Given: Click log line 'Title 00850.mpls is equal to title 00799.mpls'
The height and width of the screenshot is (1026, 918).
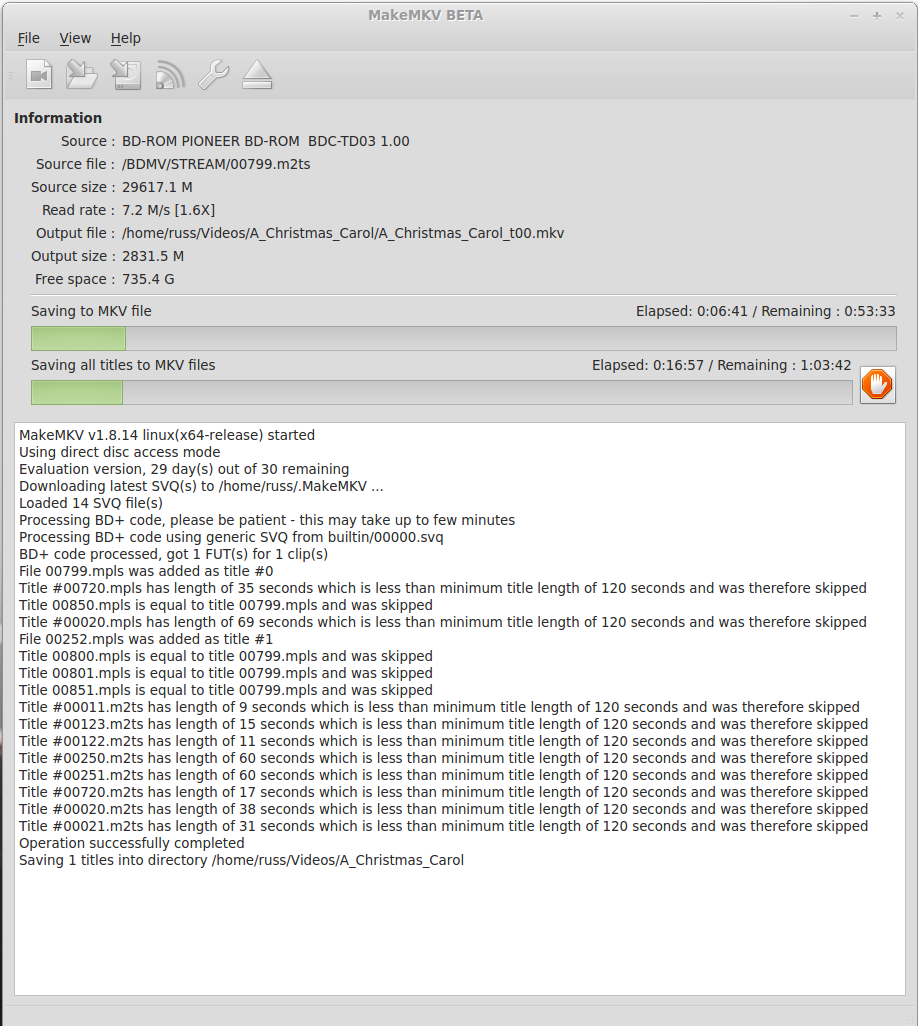Looking at the screenshot, I should pyautogui.click(x=226, y=605).
